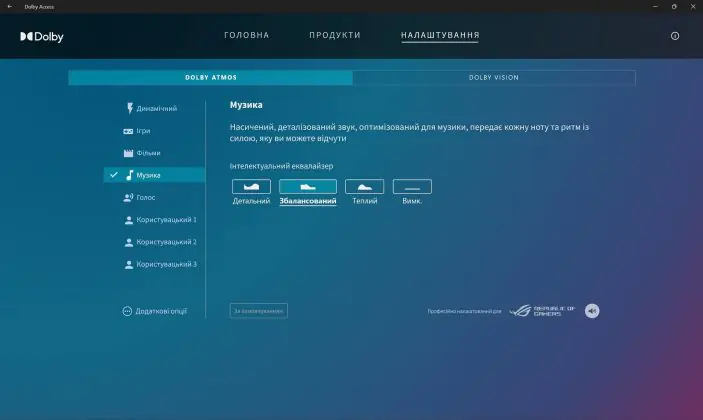Switch to the ПРОДУКТИ tab
This screenshot has height=420, width=703.
[x=335, y=35]
